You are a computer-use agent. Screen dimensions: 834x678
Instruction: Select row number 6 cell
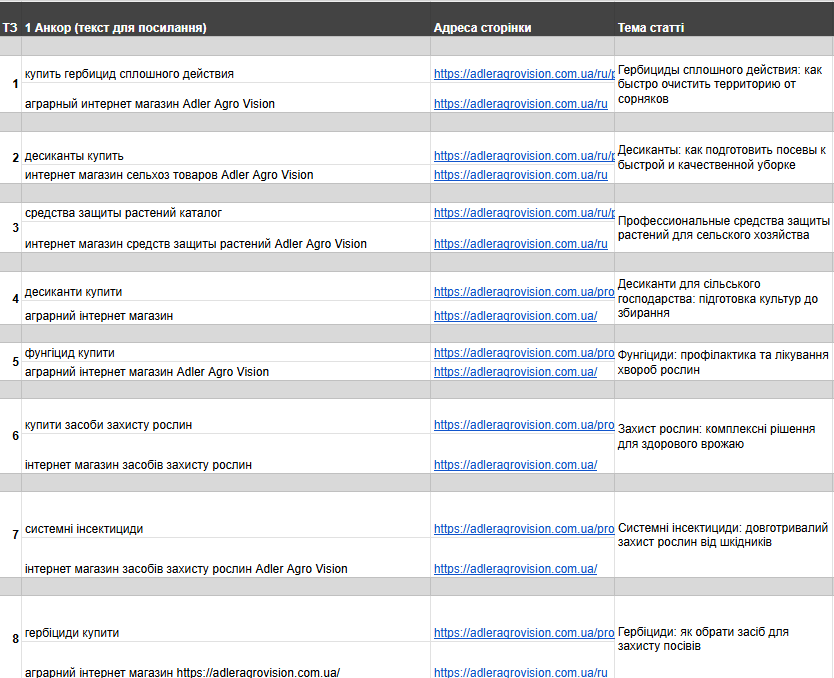[x=15, y=436]
